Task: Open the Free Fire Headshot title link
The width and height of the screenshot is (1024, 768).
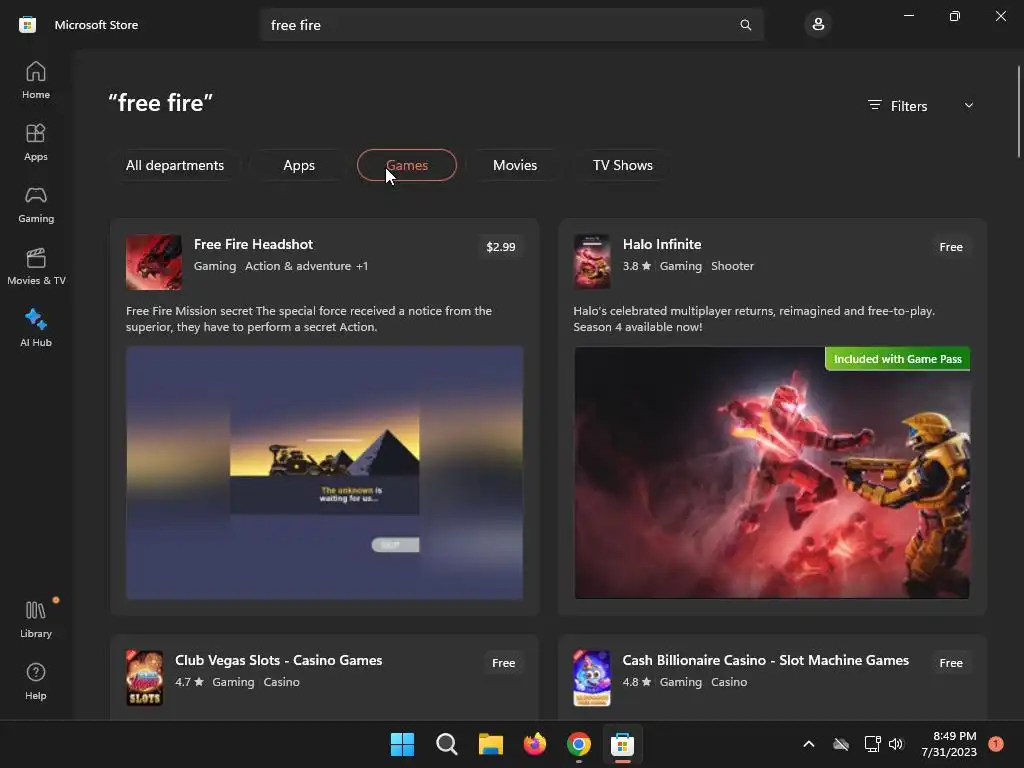Action: point(253,244)
